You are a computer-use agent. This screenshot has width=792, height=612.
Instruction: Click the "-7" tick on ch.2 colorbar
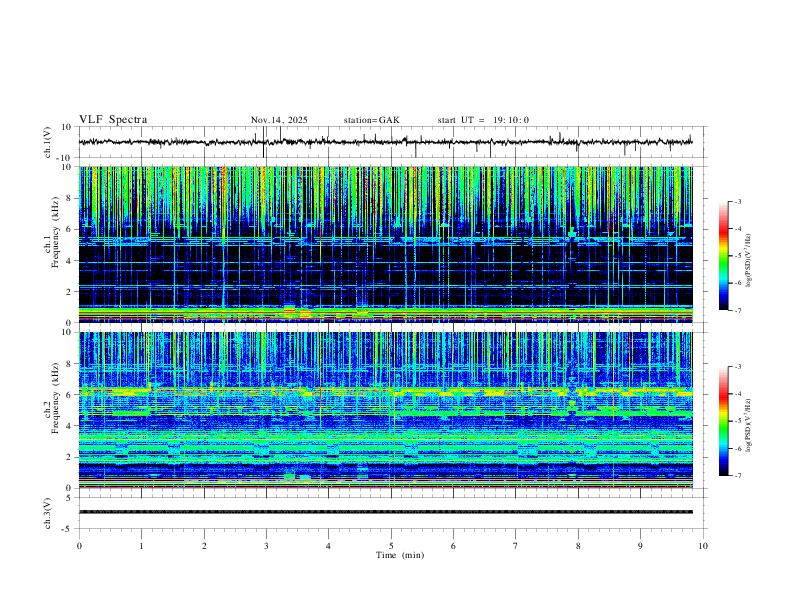(x=737, y=475)
